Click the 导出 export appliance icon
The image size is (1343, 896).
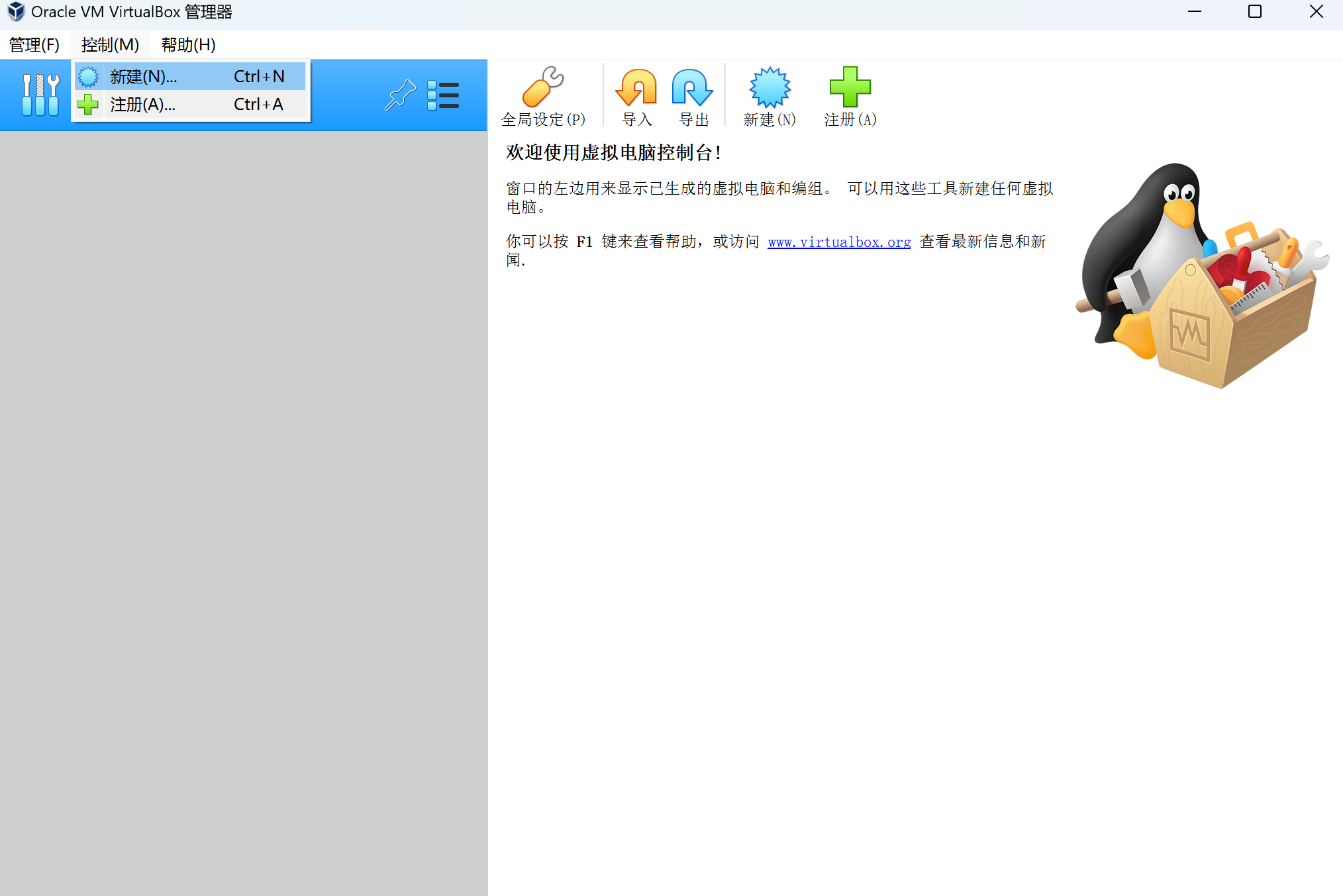(x=693, y=97)
